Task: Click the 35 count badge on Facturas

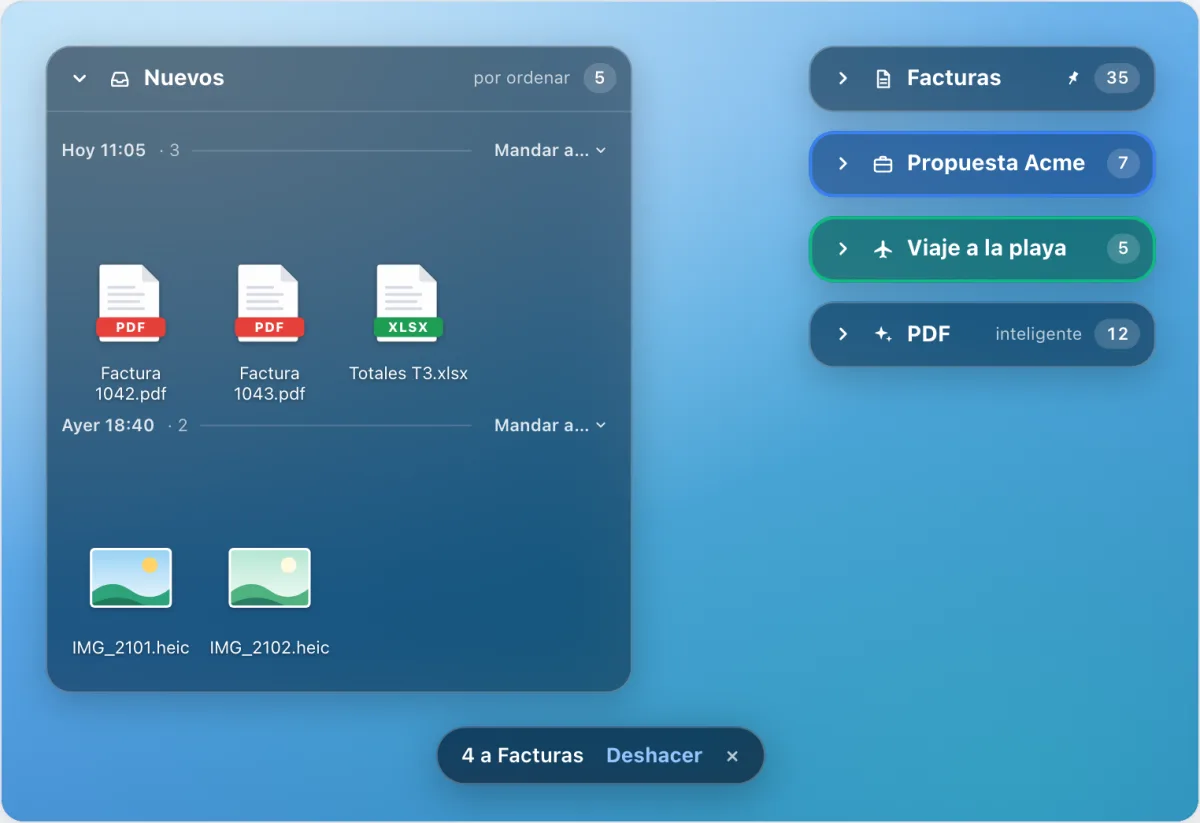Action: 1117,78
